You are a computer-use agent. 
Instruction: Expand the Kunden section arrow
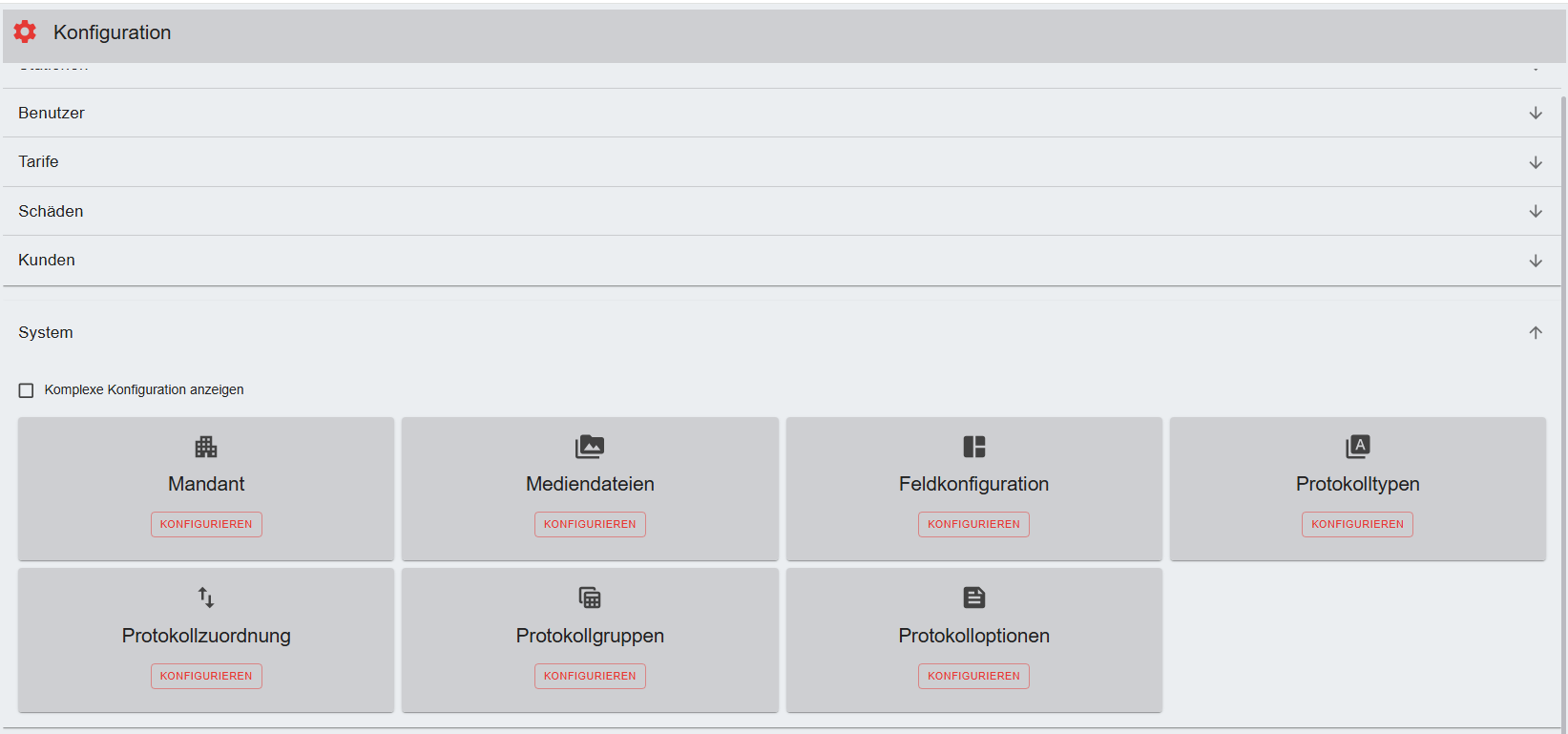point(1536,261)
